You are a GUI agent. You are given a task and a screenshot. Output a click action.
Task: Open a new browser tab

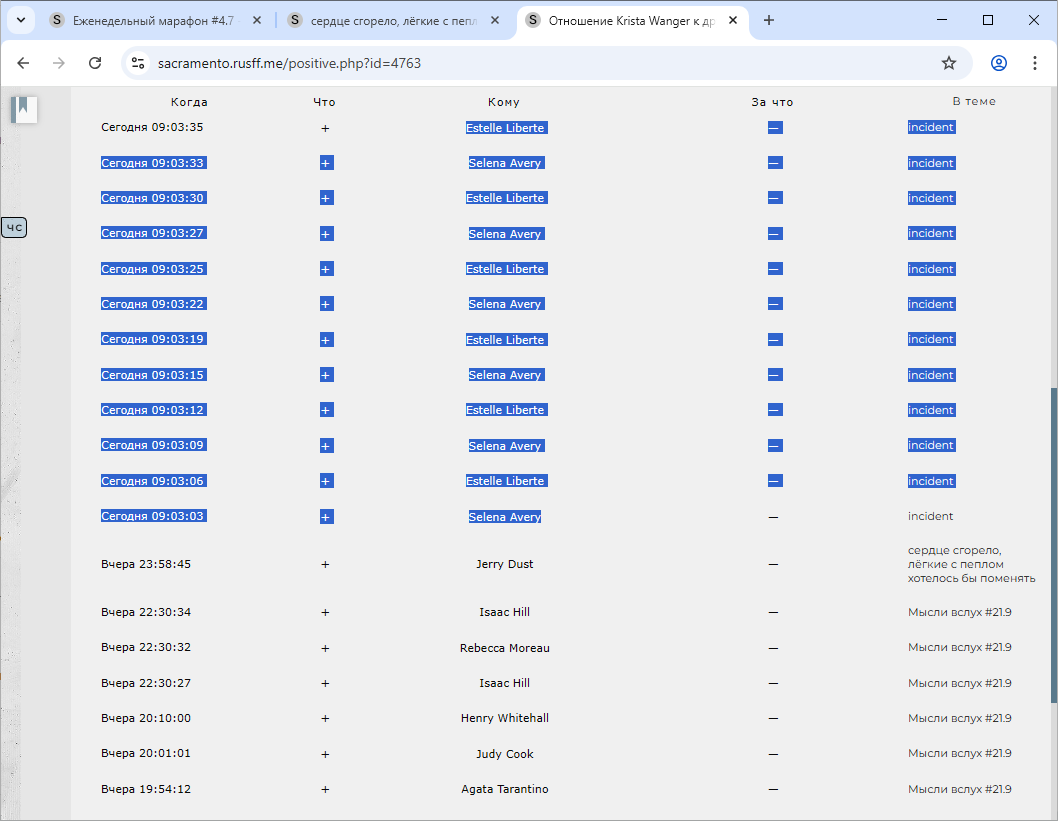coord(768,20)
